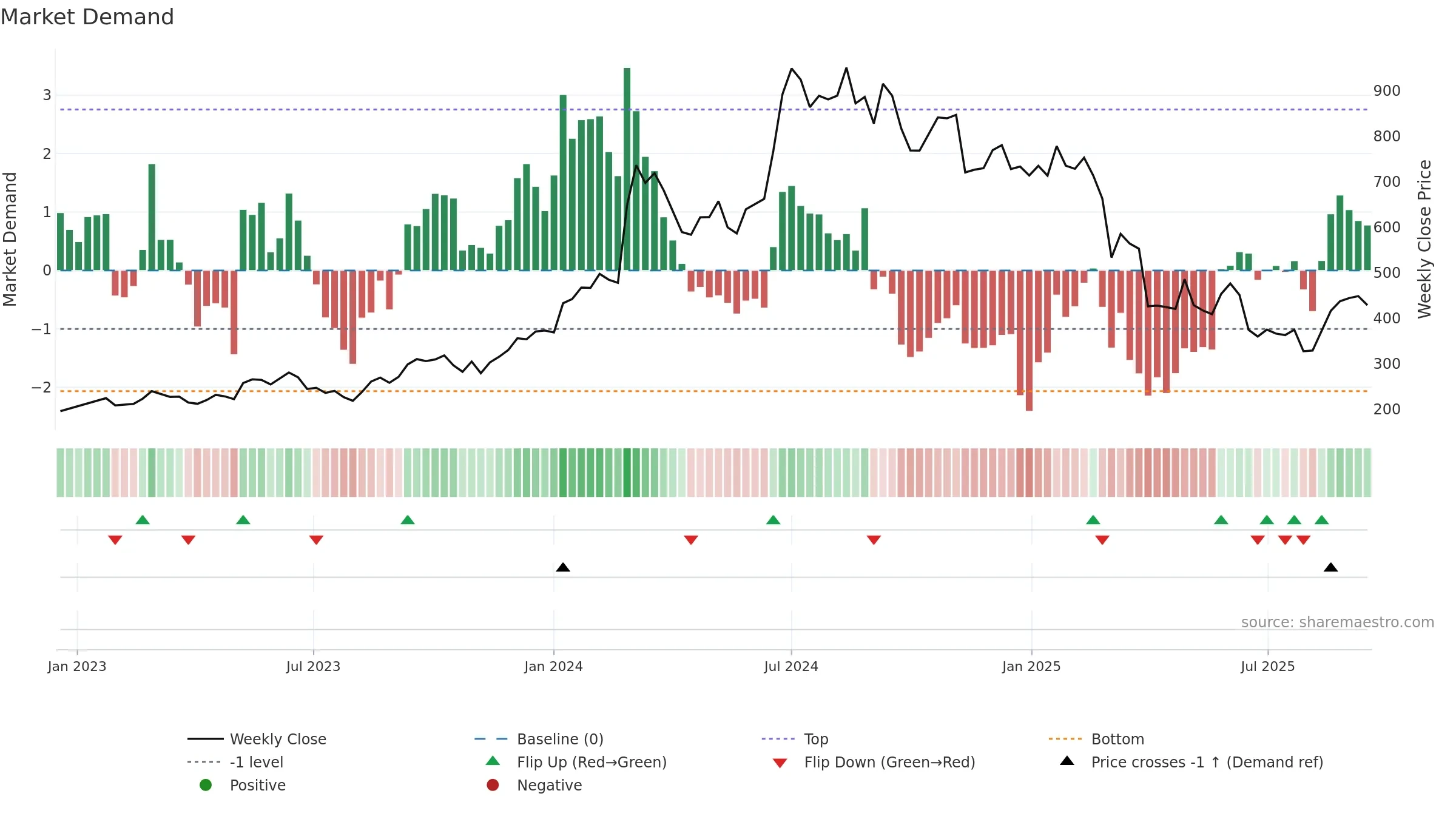Click the Jan 2025 axis label
Image resolution: width=1456 pixels, height=819 pixels.
click(1032, 666)
